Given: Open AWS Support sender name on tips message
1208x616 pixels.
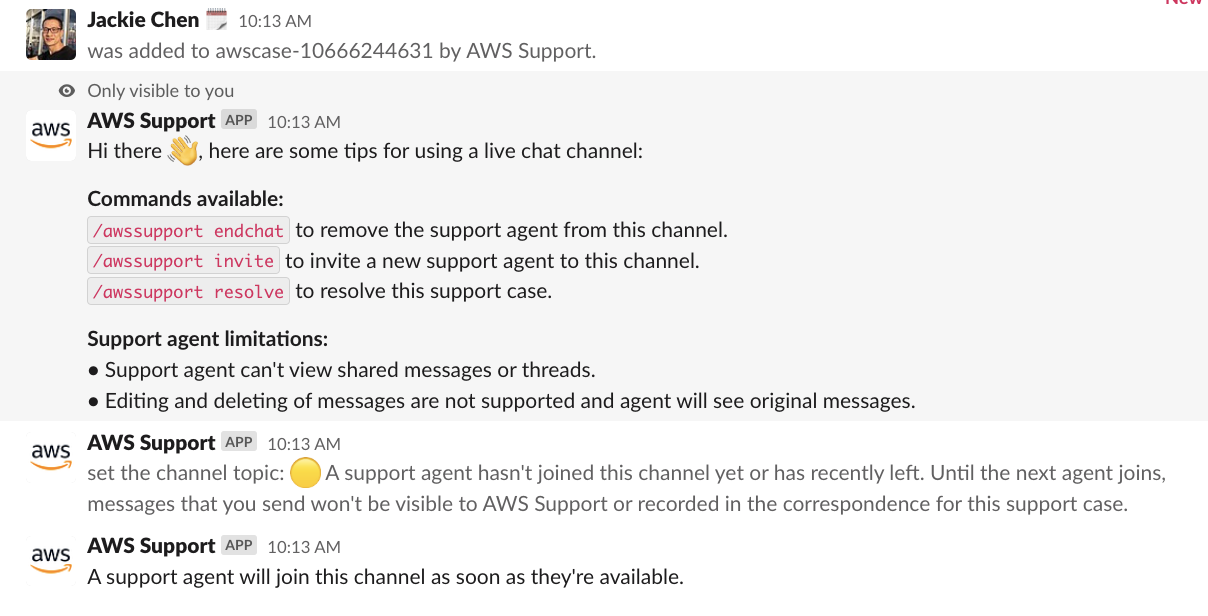Looking at the screenshot, I should (151, 121).
